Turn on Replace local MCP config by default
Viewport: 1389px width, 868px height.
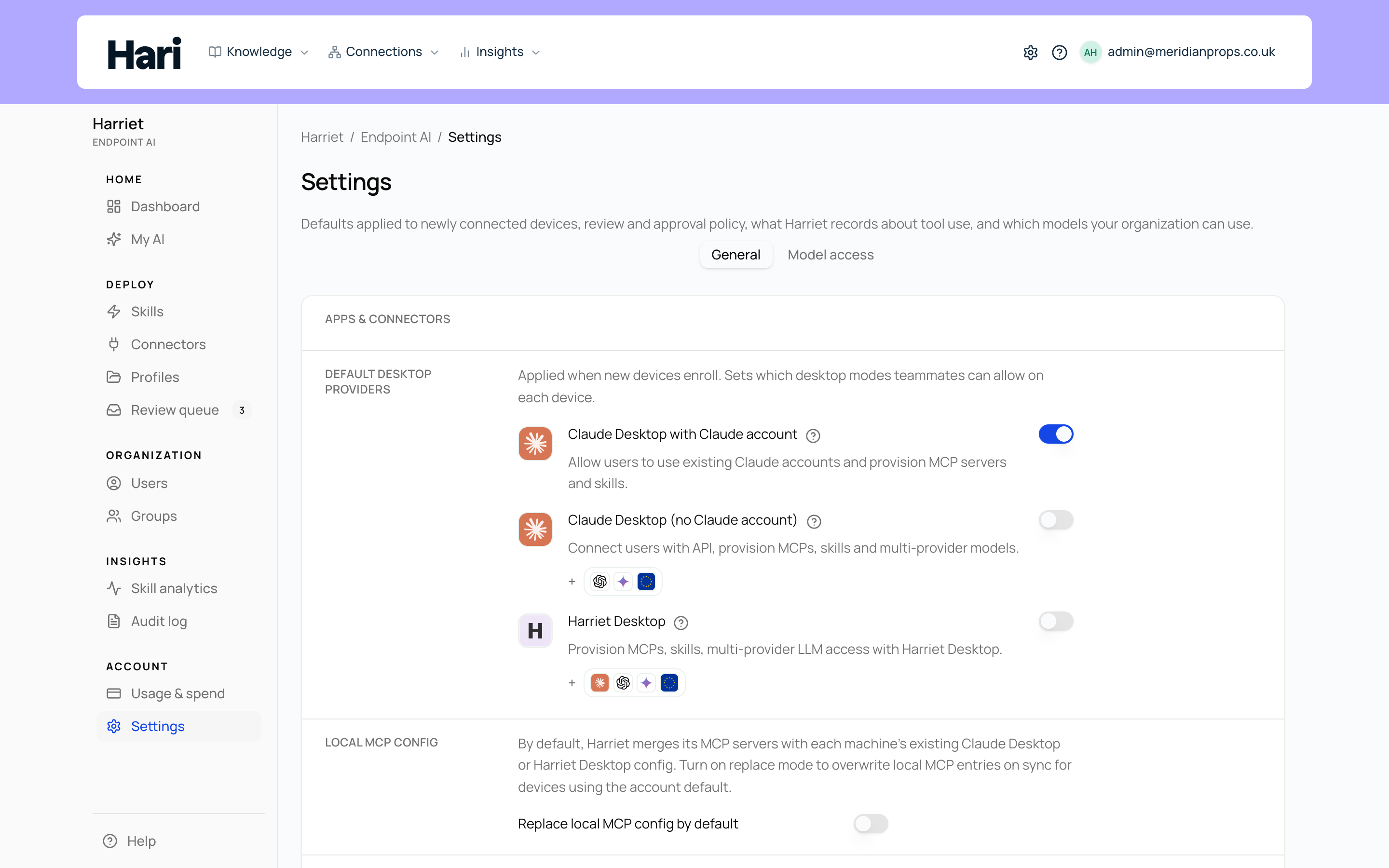tap(871, 824)
